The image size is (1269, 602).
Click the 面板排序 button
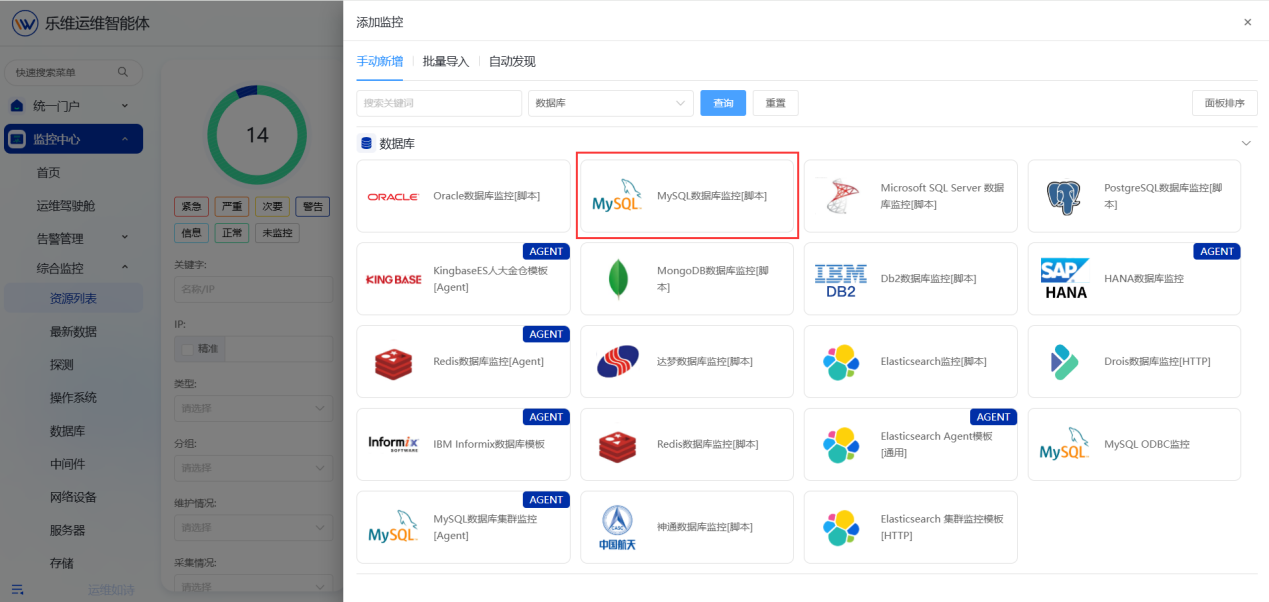pyautogui.click(x=1224, y=103)
